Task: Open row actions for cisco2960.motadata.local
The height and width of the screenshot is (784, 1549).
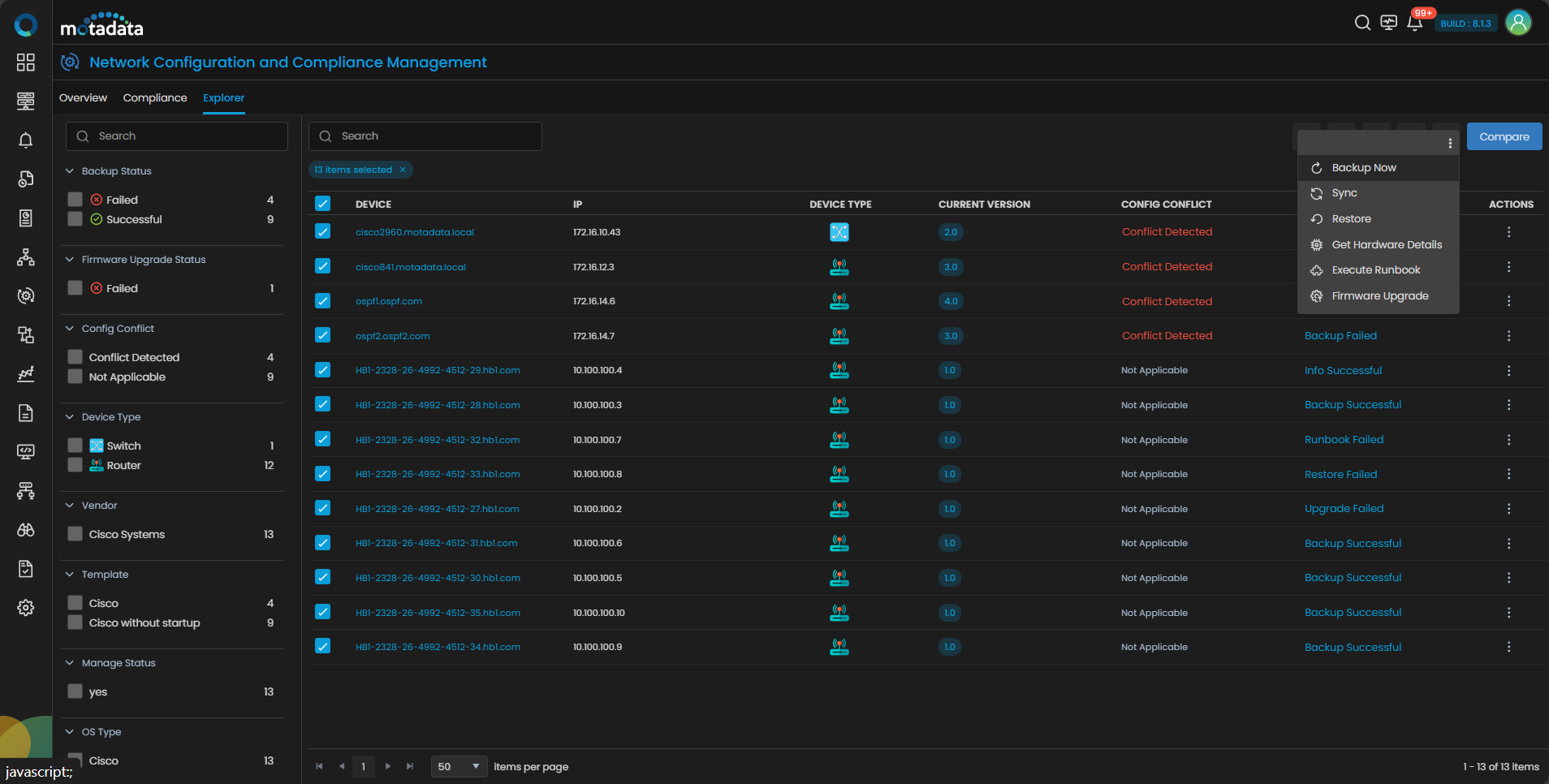Action: point(1508,232)
